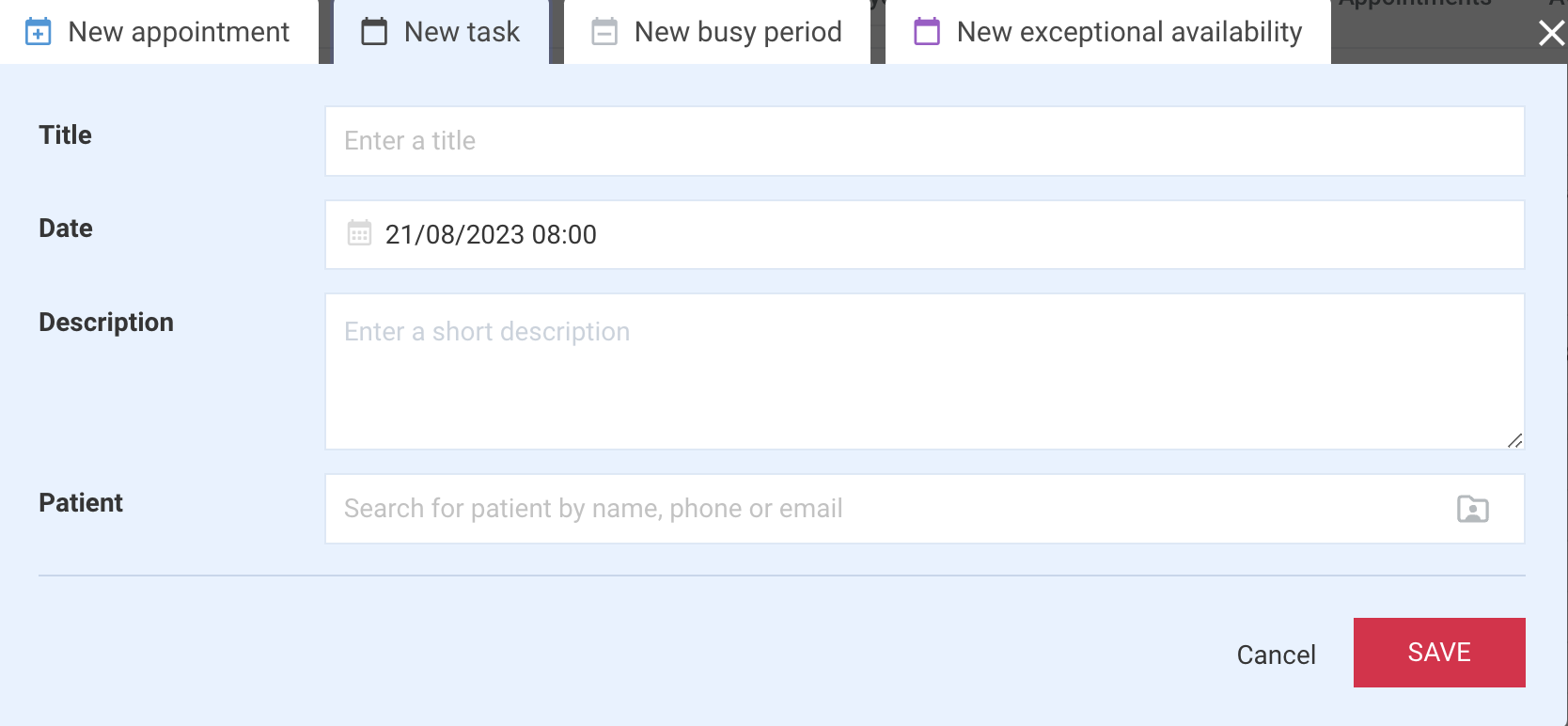Open the patient folder icon in search field
The height and width of the screenshot is (726, 1568).
click(x=1472, y=509)
